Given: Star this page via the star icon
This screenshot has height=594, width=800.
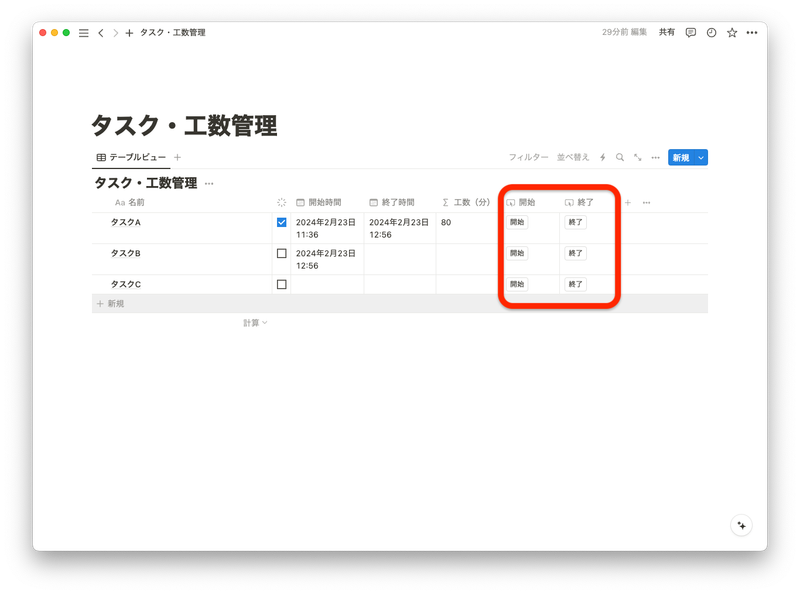Looking at the screenshot, I should (732, 32).
